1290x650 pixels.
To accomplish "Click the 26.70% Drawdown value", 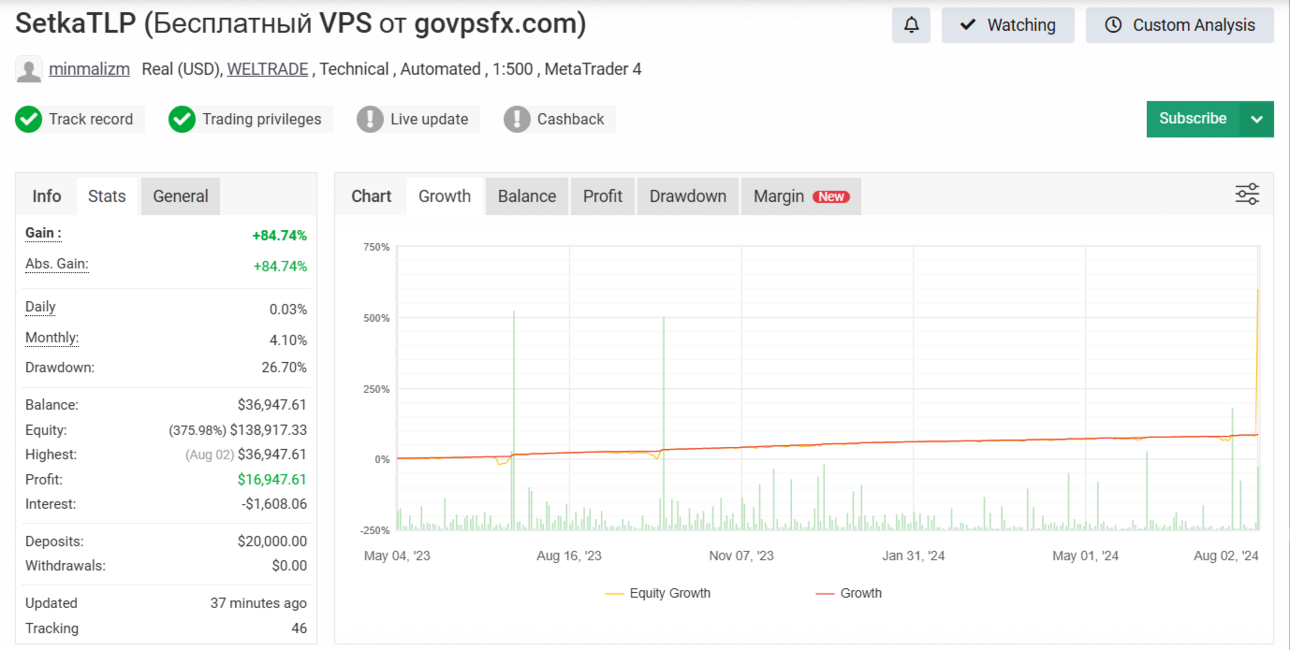I will click(284, 368).
